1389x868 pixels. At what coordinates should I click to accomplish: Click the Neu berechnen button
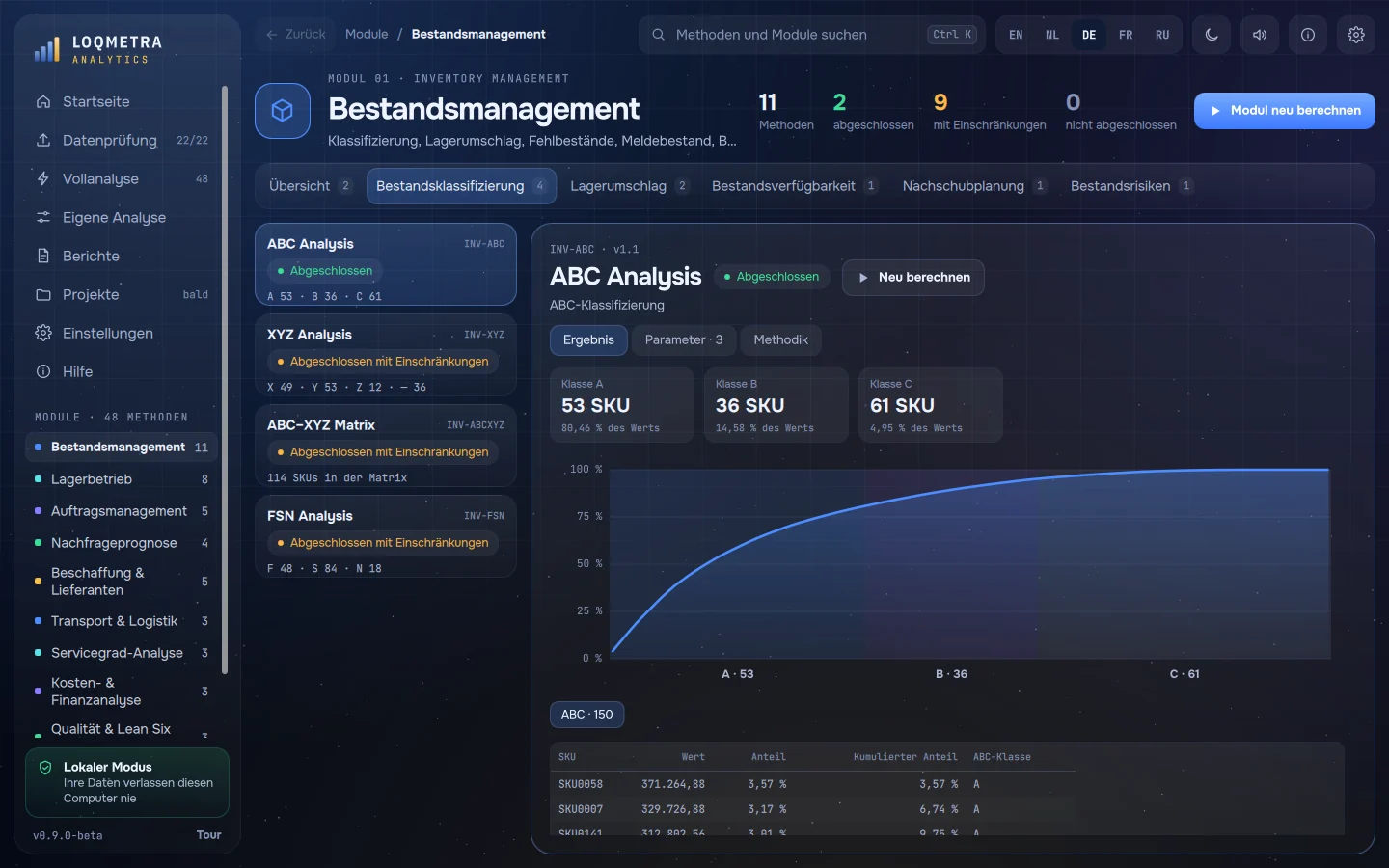913,278
